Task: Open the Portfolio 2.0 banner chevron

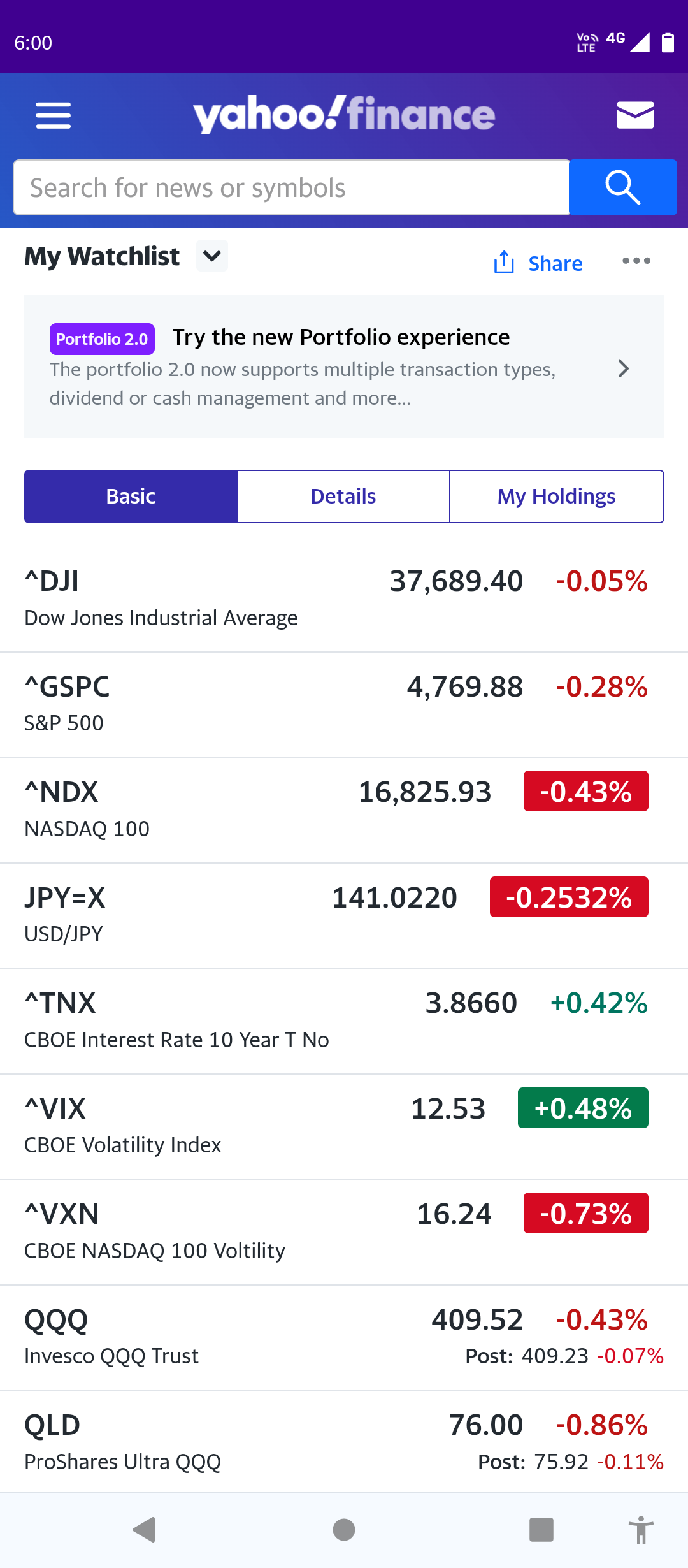Action: (x=624, y=368)
